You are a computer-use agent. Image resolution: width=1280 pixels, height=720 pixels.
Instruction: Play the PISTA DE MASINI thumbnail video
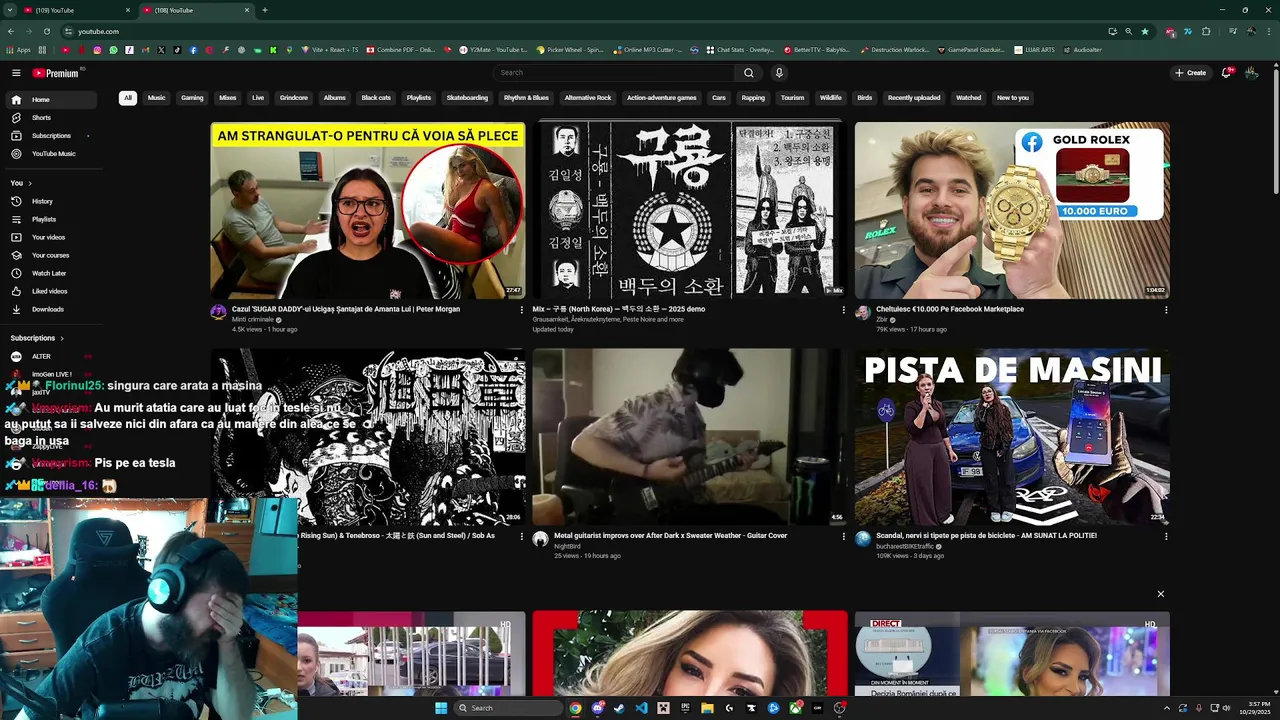point(1012,437)
